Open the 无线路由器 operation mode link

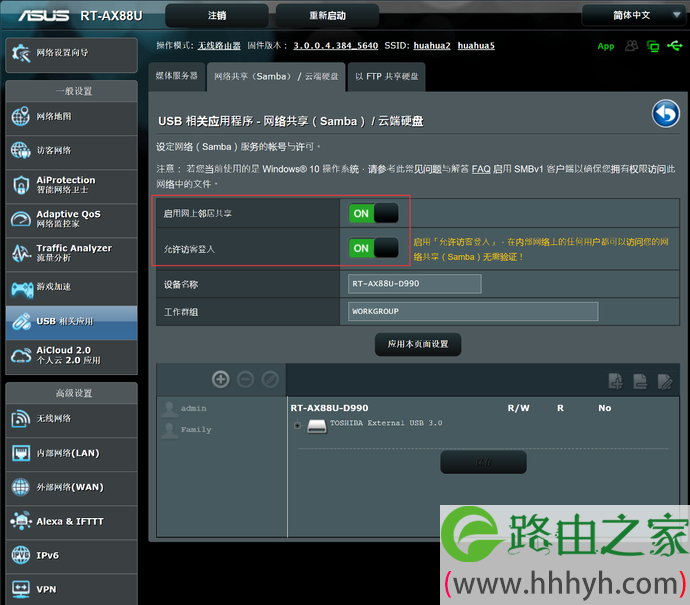tap(219, 46)
